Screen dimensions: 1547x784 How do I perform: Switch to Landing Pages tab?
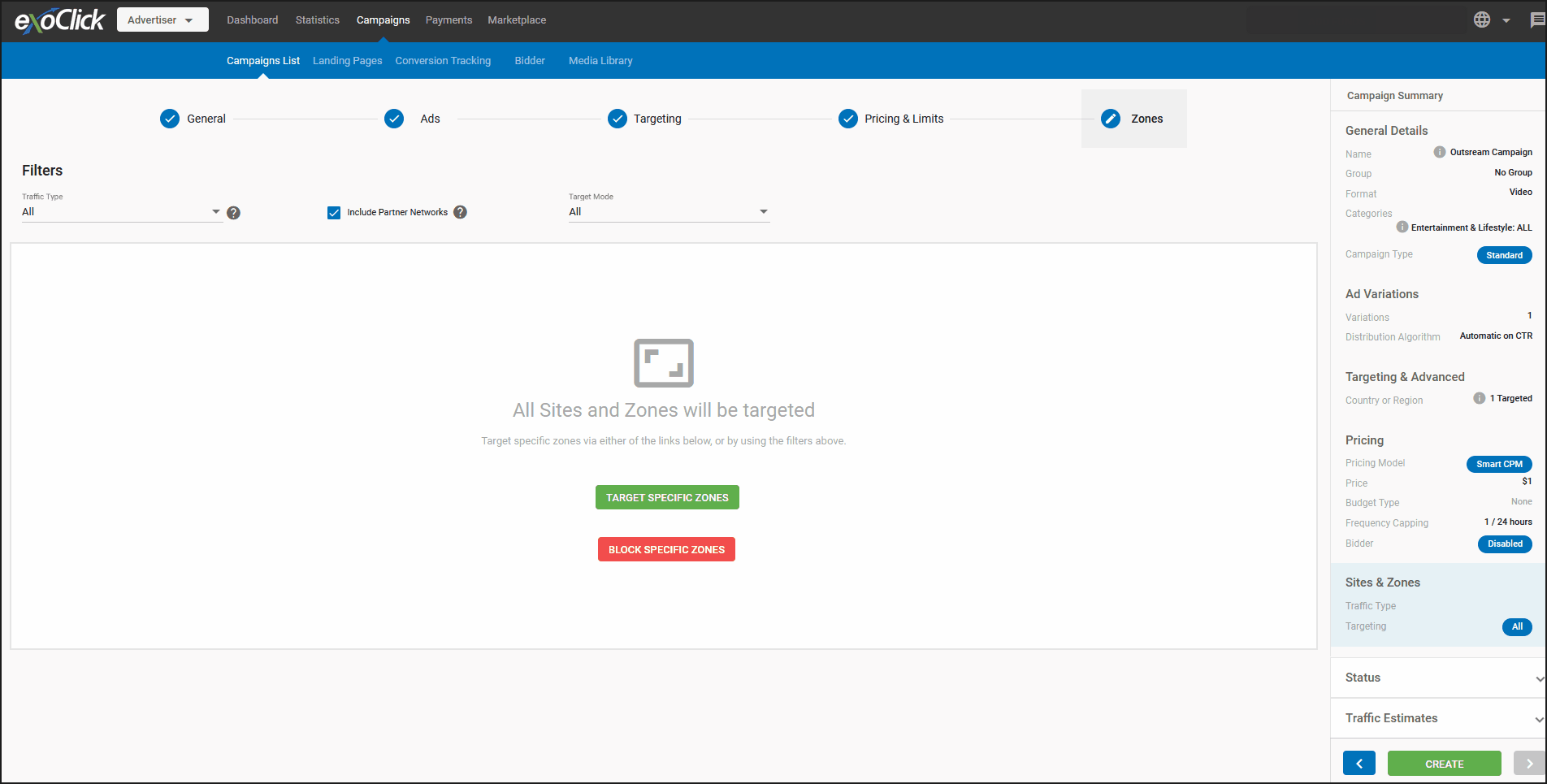(x=348, y=60)
